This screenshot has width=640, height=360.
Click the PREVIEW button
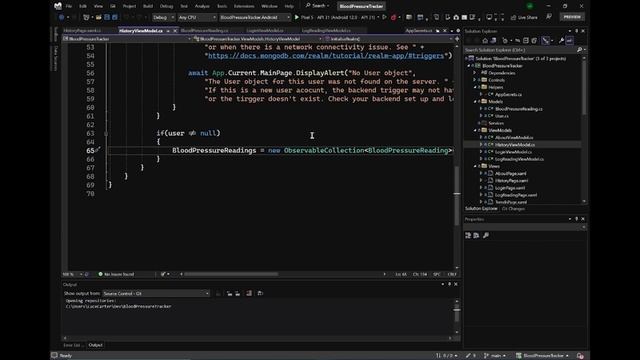pos(572,17)
